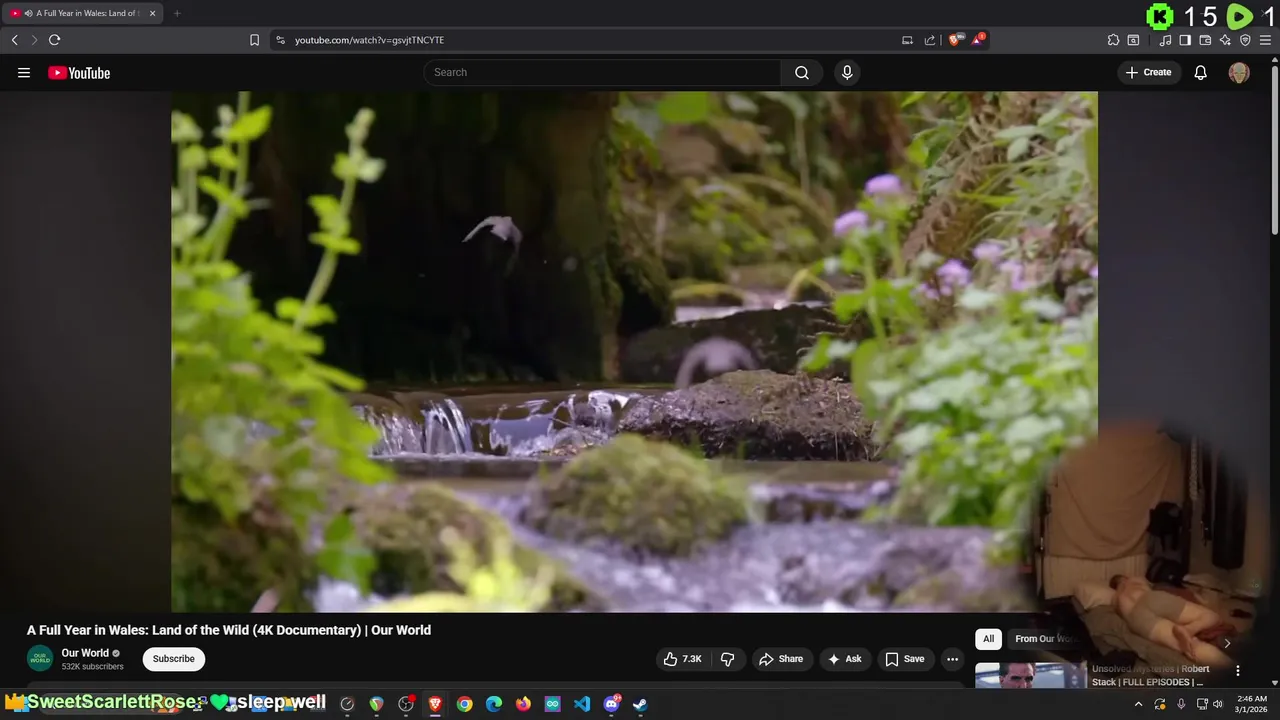Click the Ask button under the video

845,659
